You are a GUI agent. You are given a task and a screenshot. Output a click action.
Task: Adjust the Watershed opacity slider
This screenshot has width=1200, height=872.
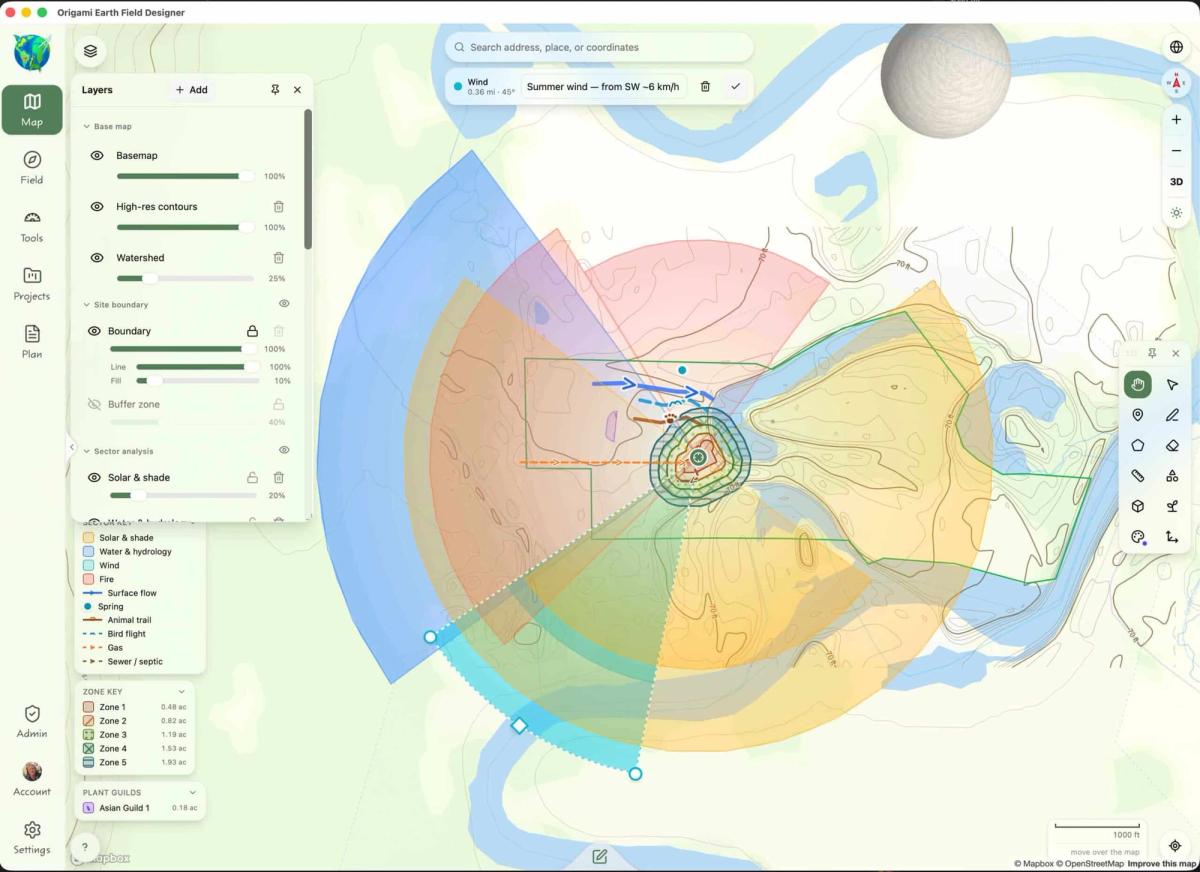(x=185, y=278)
